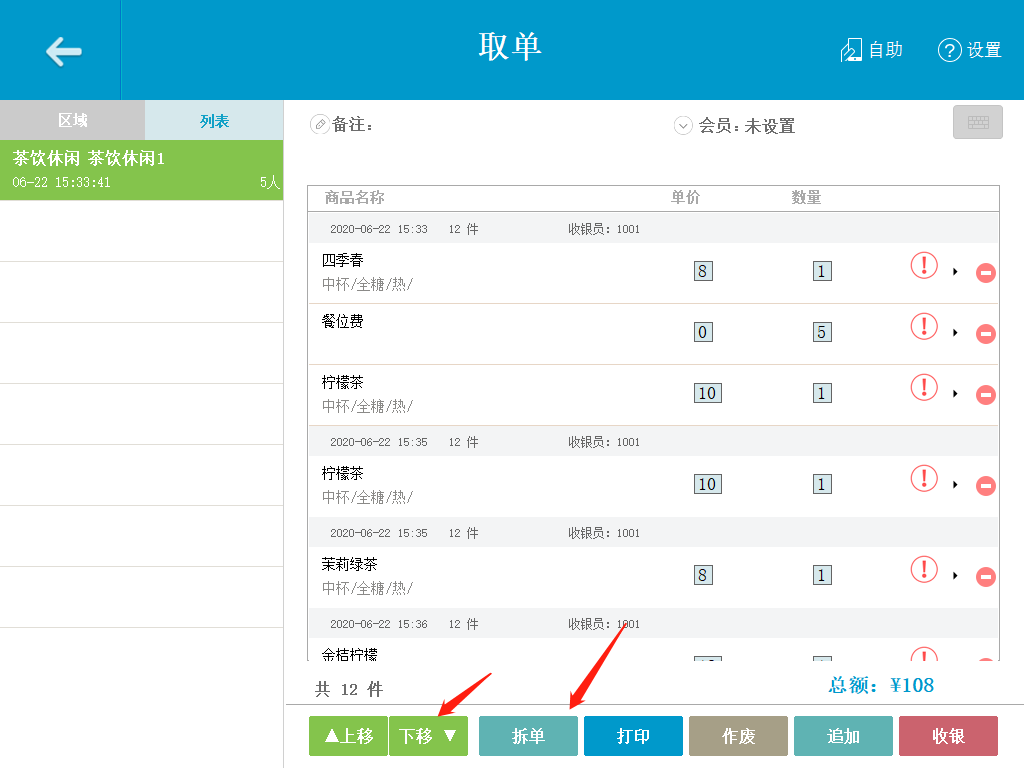Open the 自助 self-service option

pyautogui.click(x=871, y=50)
